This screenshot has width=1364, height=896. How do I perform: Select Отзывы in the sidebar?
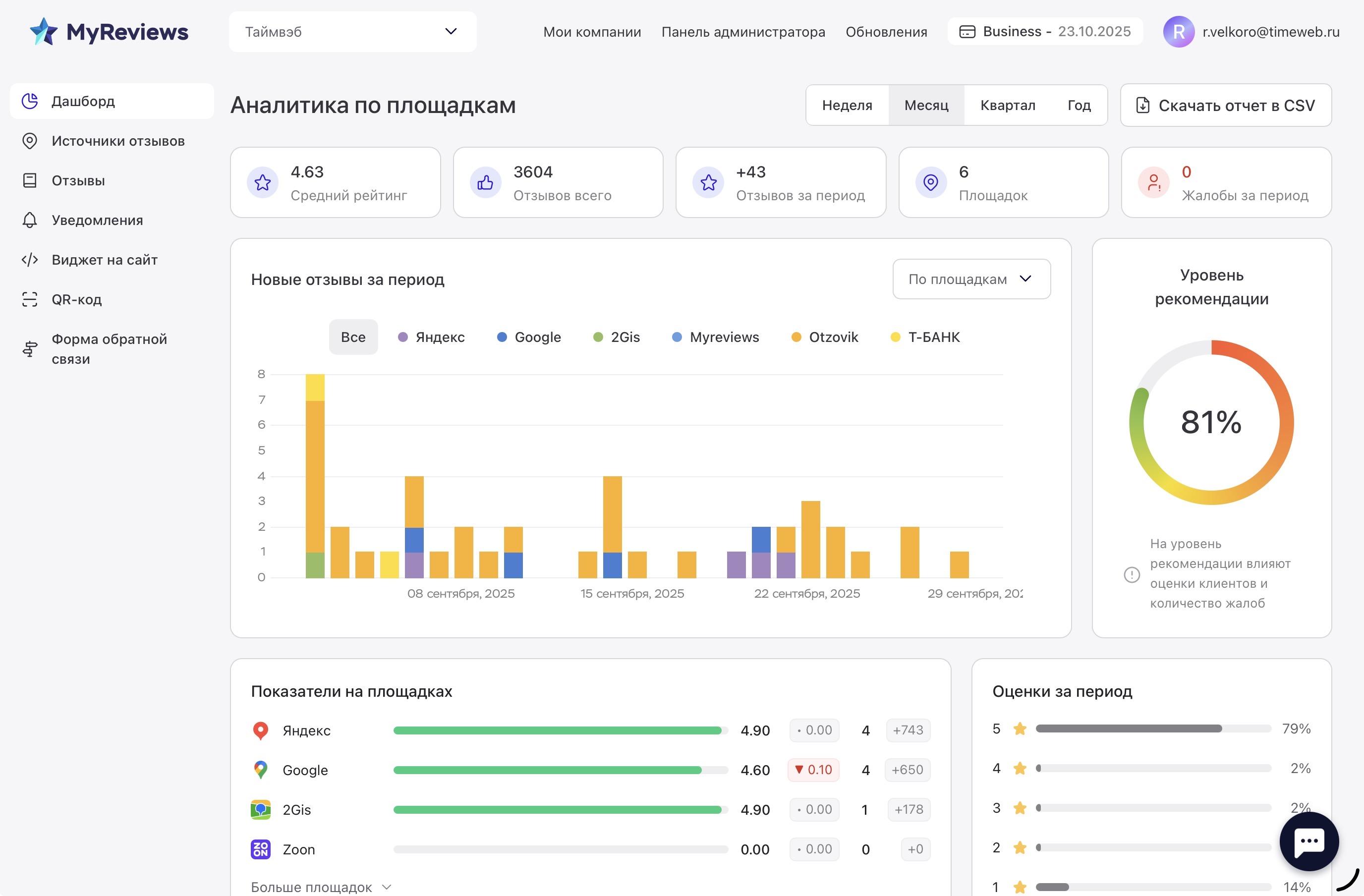(78, 180)
